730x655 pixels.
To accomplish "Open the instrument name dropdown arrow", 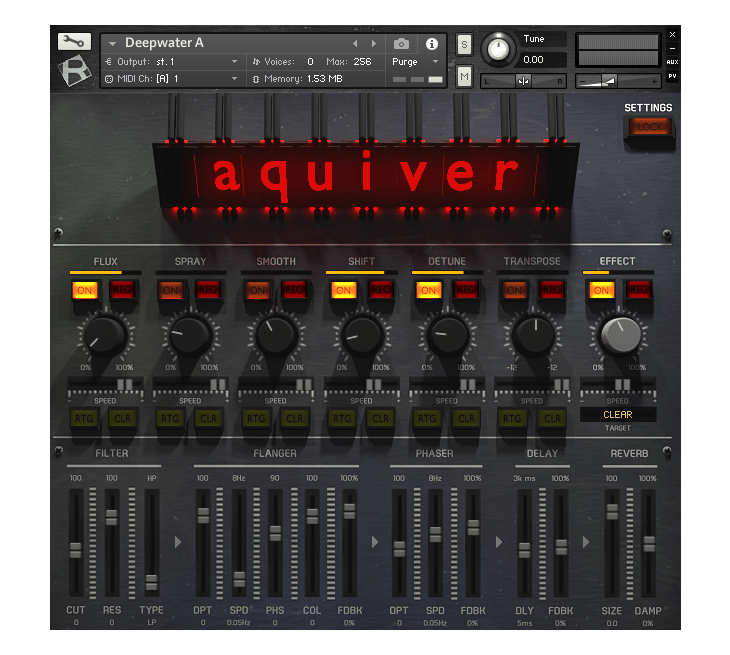I will pyautogui.click(x=112, y=44).
